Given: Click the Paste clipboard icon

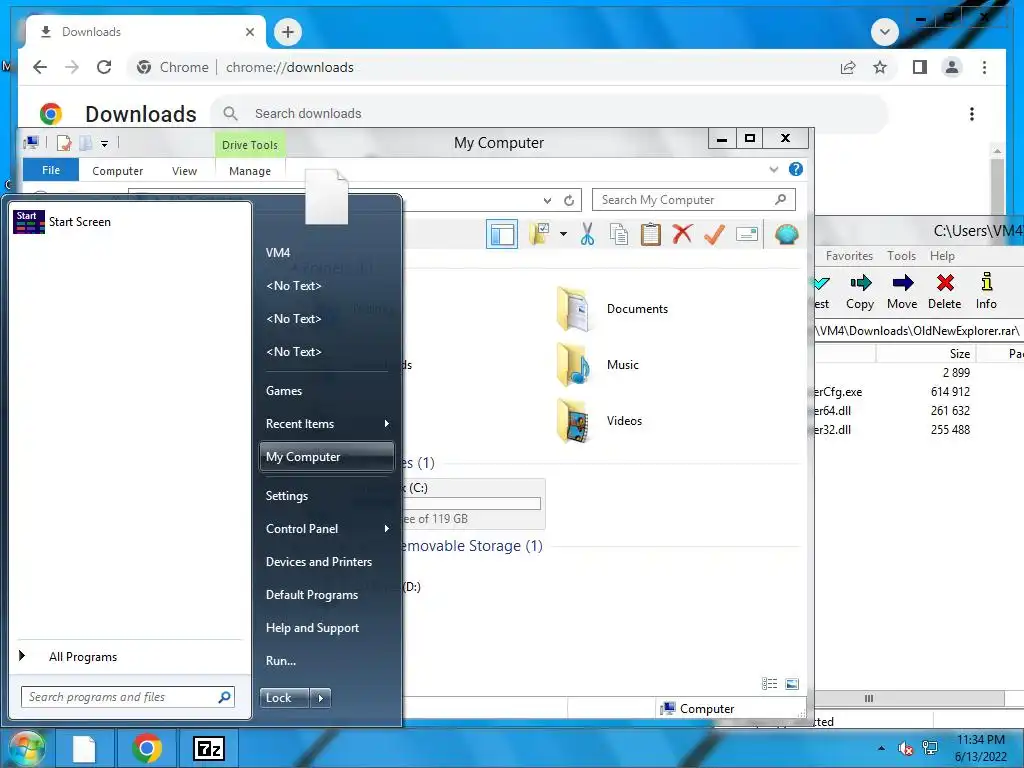Looking at the screenshot, I should tap(650, 234).
